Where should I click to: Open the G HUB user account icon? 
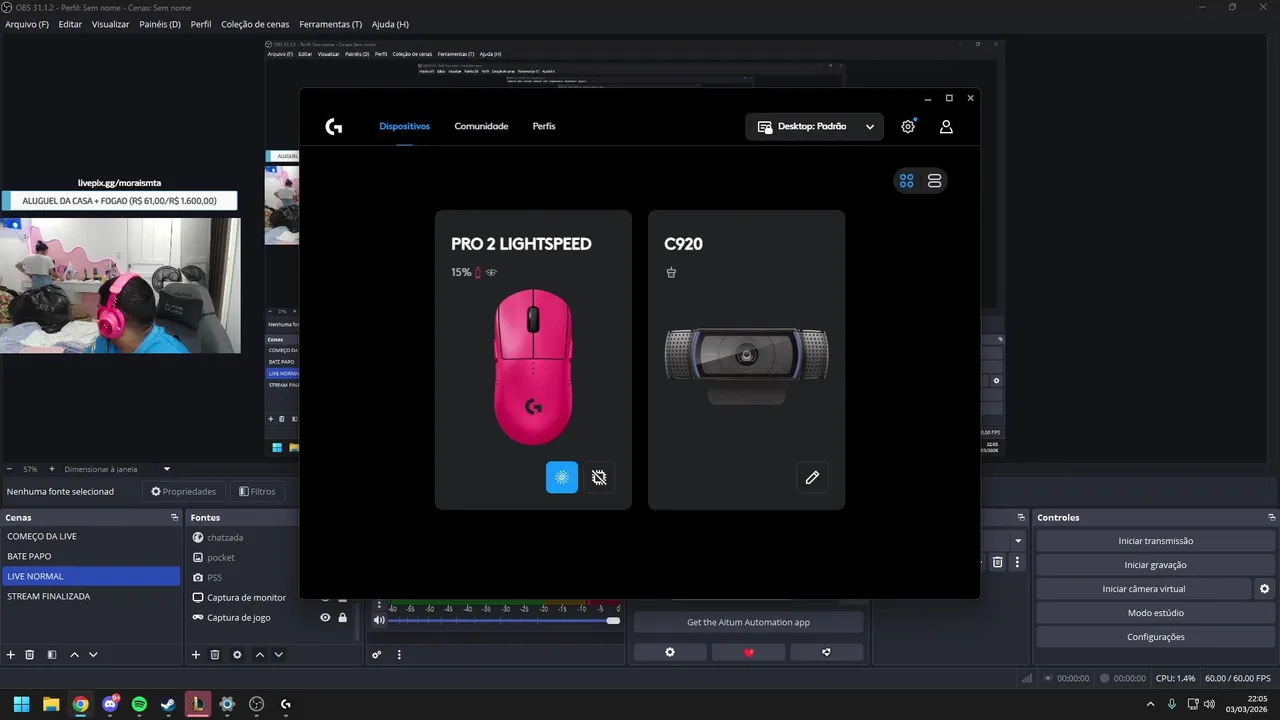pos(946,127)
